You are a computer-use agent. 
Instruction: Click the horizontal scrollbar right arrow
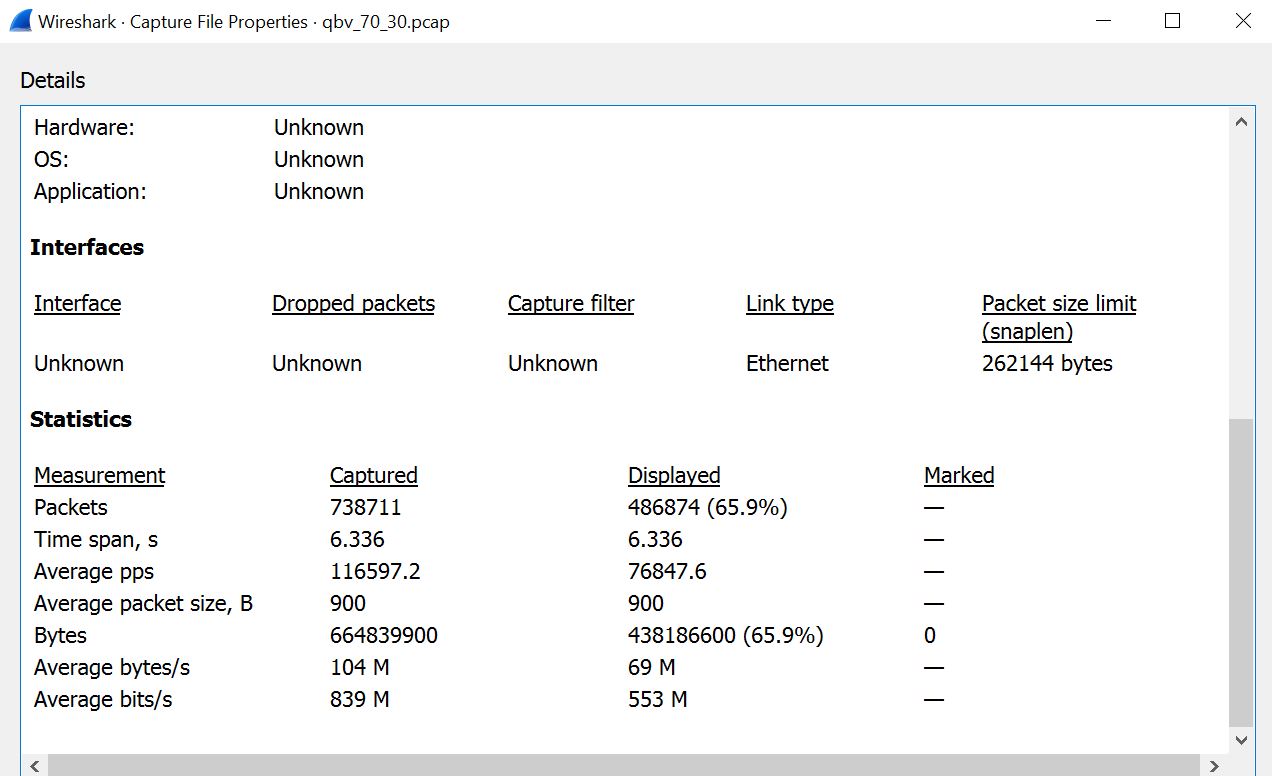click(x=1214, y=766)
